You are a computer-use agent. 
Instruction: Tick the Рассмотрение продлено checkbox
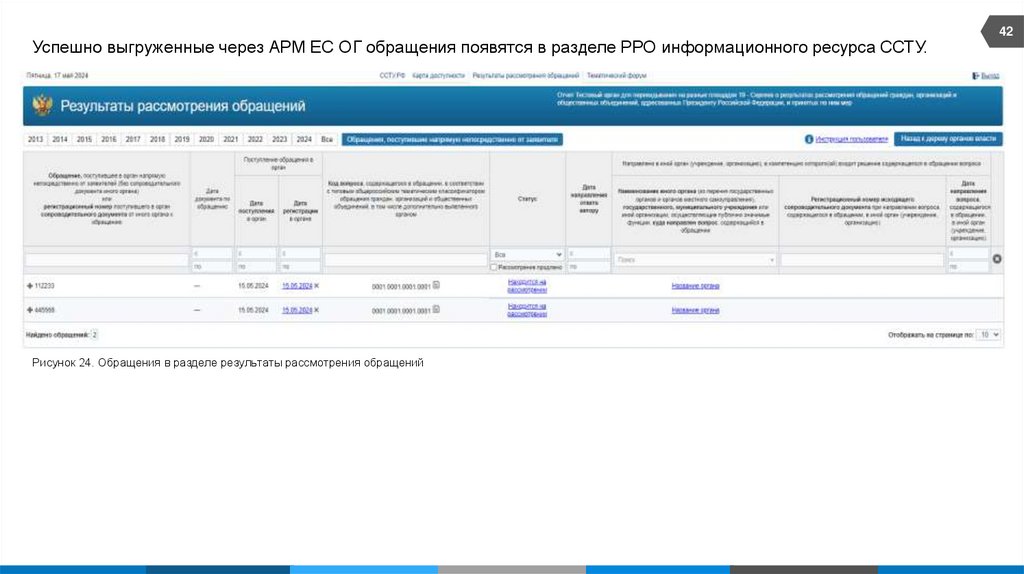pyautogui.click(x=494, y=267)
